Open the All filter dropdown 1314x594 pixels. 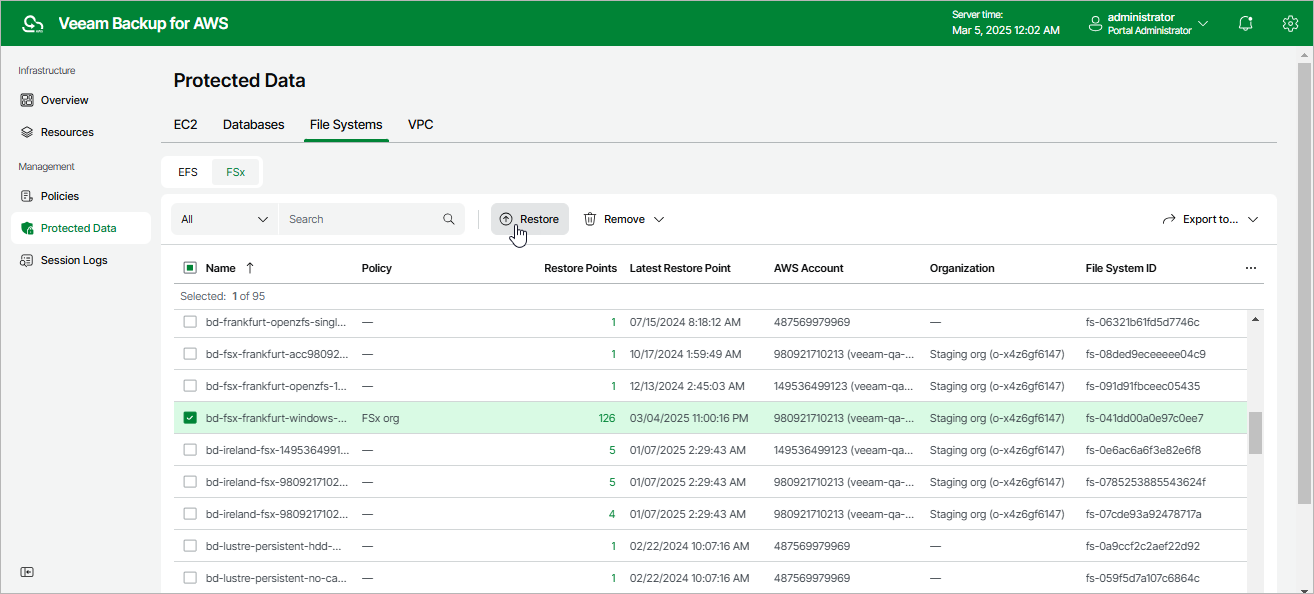[223, 218]
